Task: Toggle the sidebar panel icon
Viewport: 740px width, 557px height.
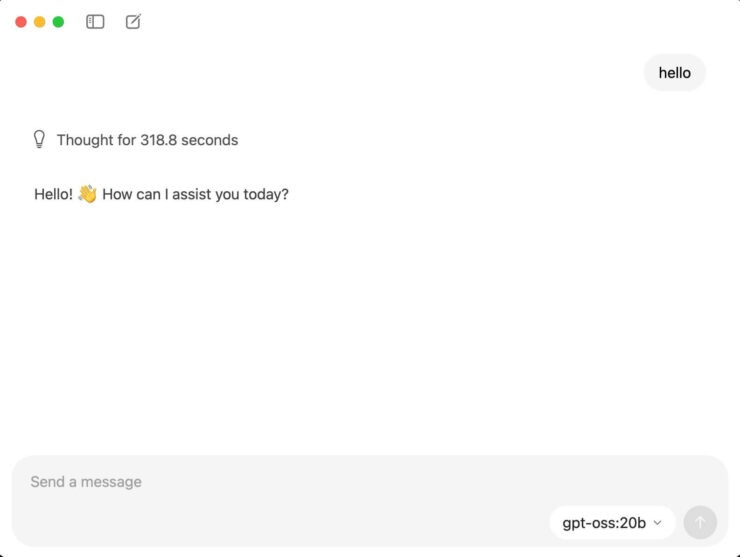Action: point(95,21)
